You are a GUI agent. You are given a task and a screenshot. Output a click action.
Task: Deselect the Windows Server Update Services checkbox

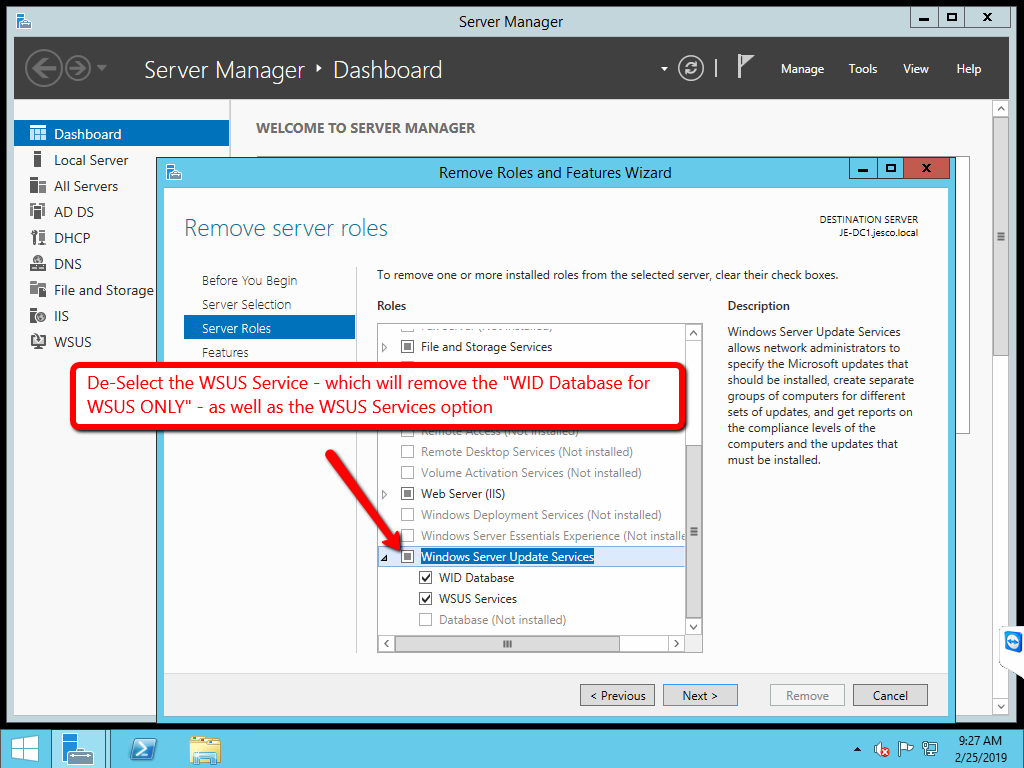tap(407, 556)
